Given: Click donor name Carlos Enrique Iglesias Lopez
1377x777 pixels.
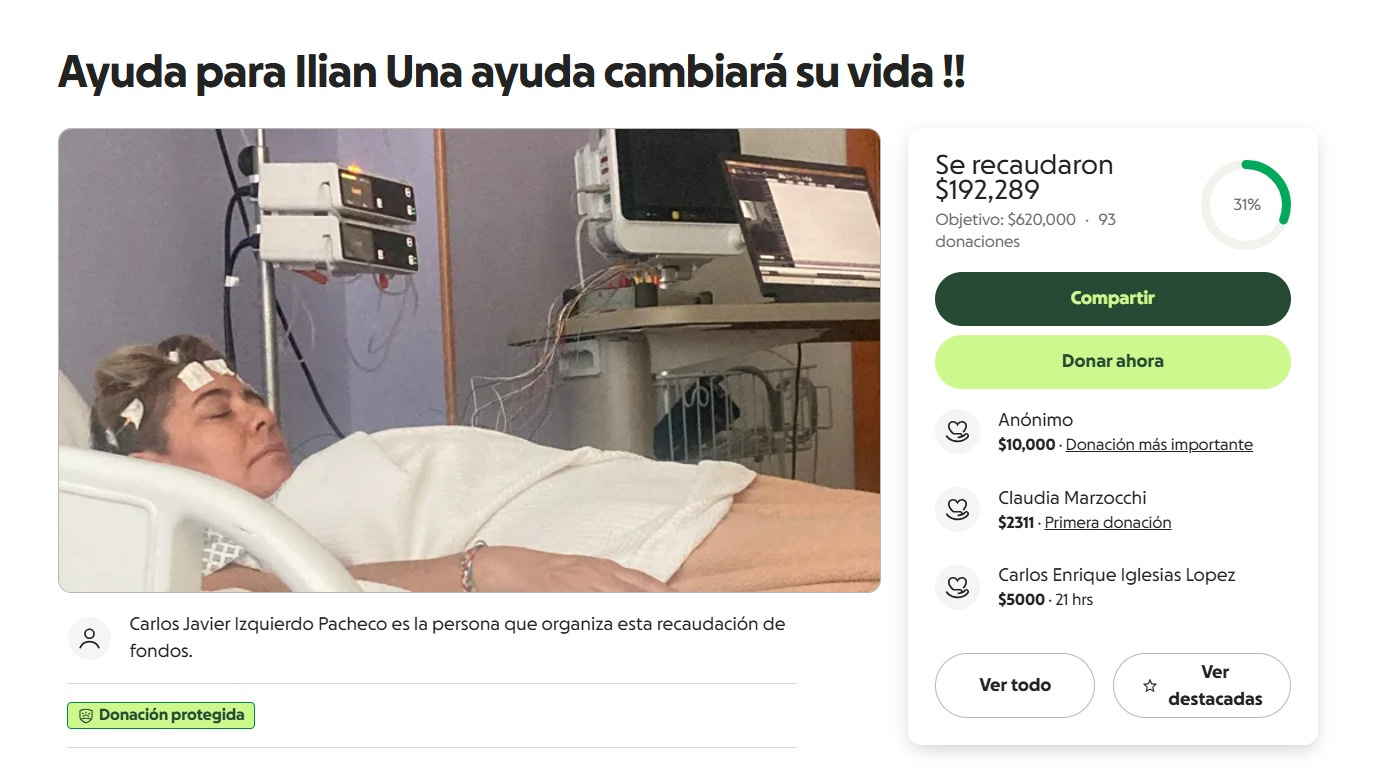Looking at the screenshot, I should pyautogui.click(x=1116, y=576).
